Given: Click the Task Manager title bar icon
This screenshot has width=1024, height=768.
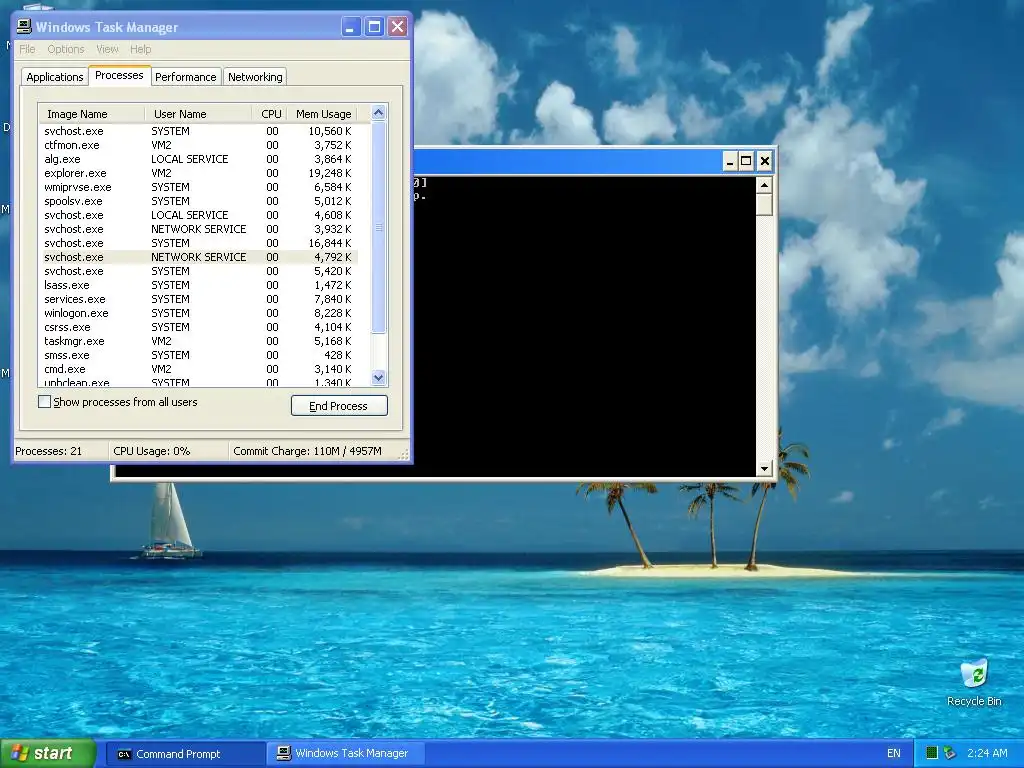Looking at the screenshot, I should tap(24, 26).
